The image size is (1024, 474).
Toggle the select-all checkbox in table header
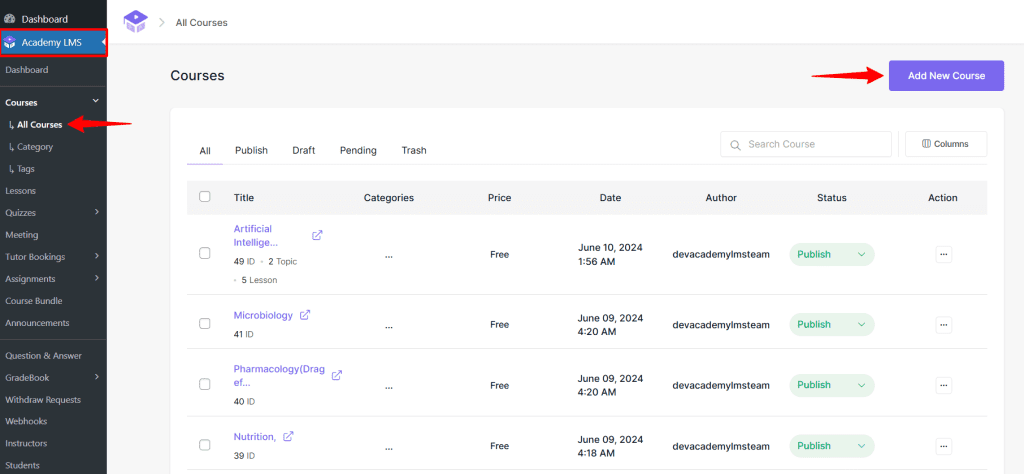205,197
